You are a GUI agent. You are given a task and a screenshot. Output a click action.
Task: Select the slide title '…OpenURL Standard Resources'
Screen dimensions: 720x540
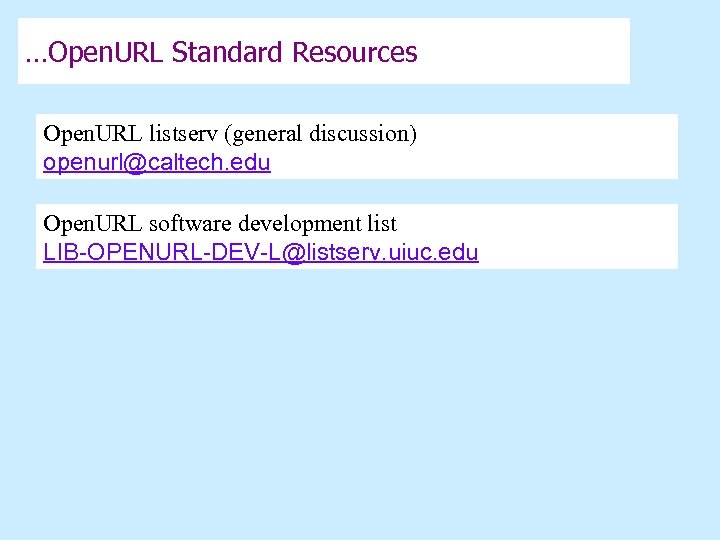point(221,52)
